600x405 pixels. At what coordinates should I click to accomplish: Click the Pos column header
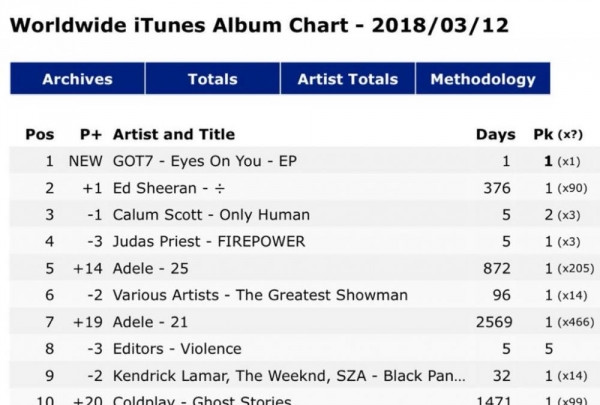click(x=40, y=134)
